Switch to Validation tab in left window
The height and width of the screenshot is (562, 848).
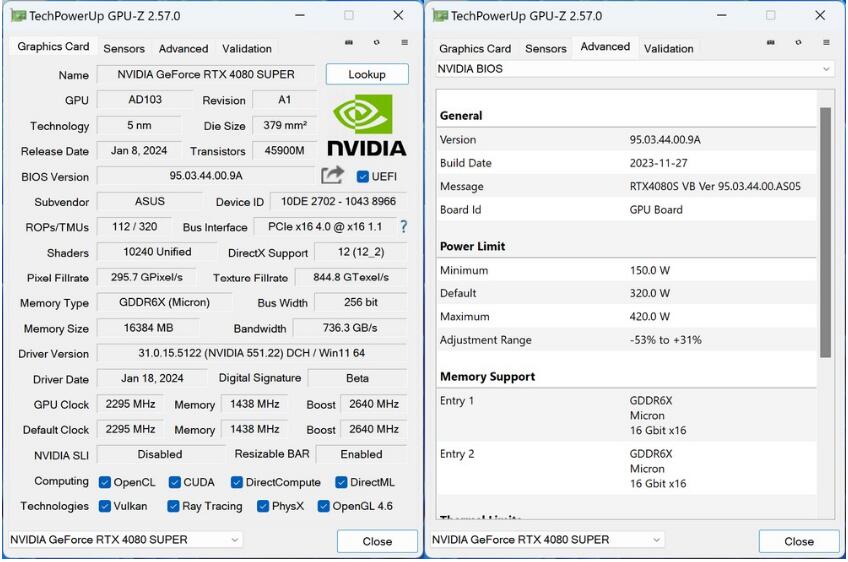coord(247,49)
